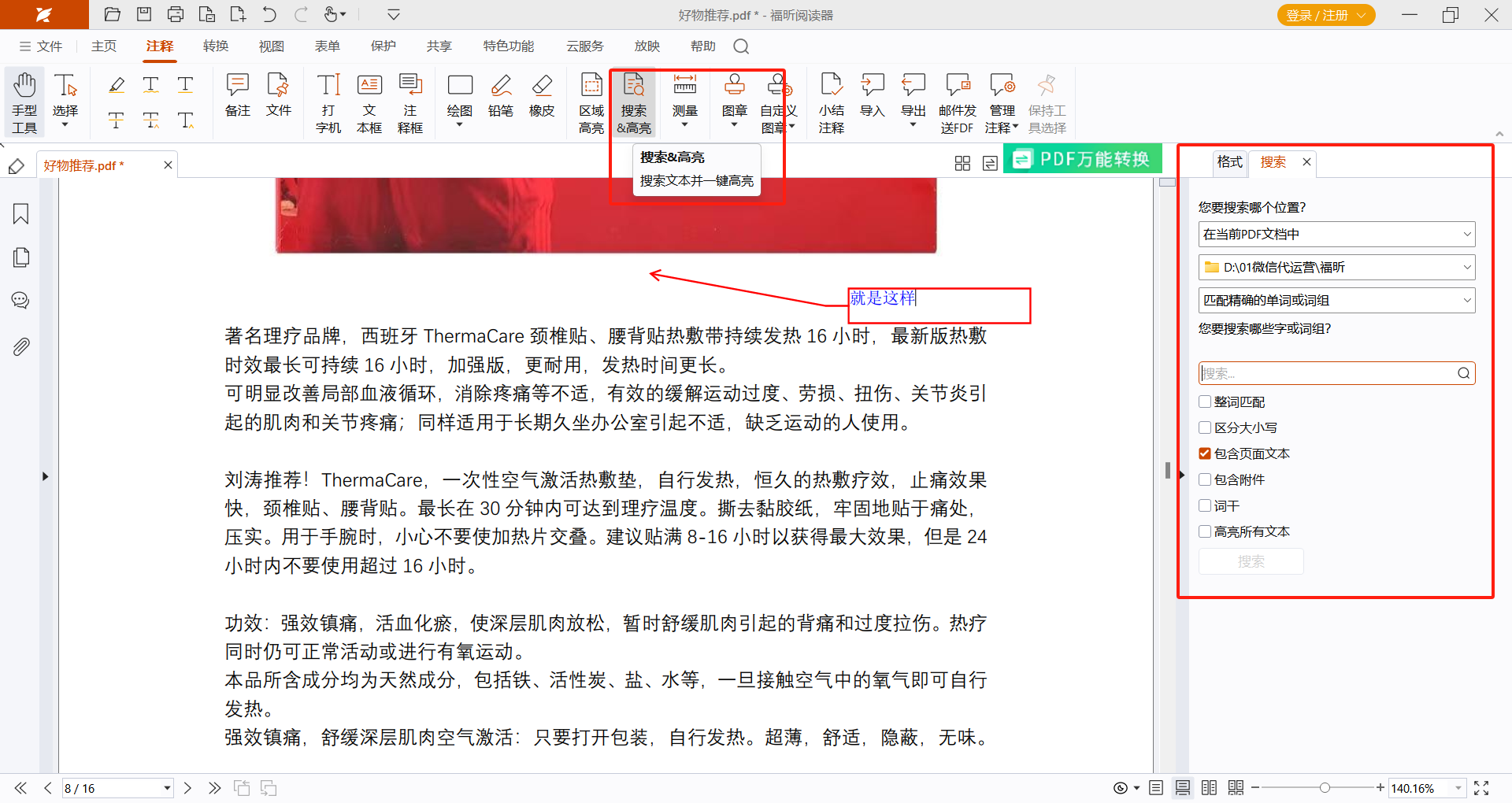Click the Print icon in title bar

tap(176, 14)
